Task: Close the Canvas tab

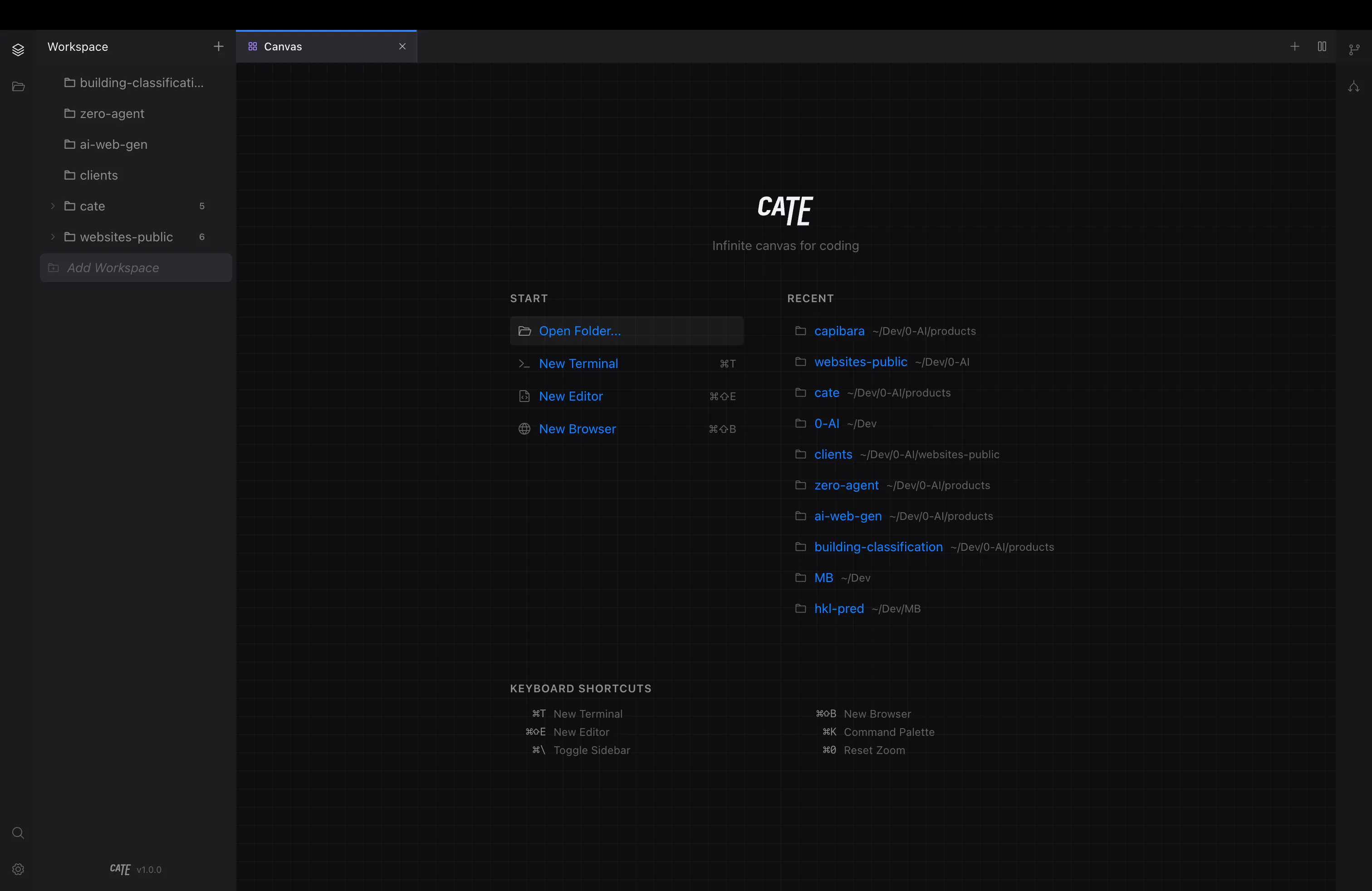Action: point(402,47)
